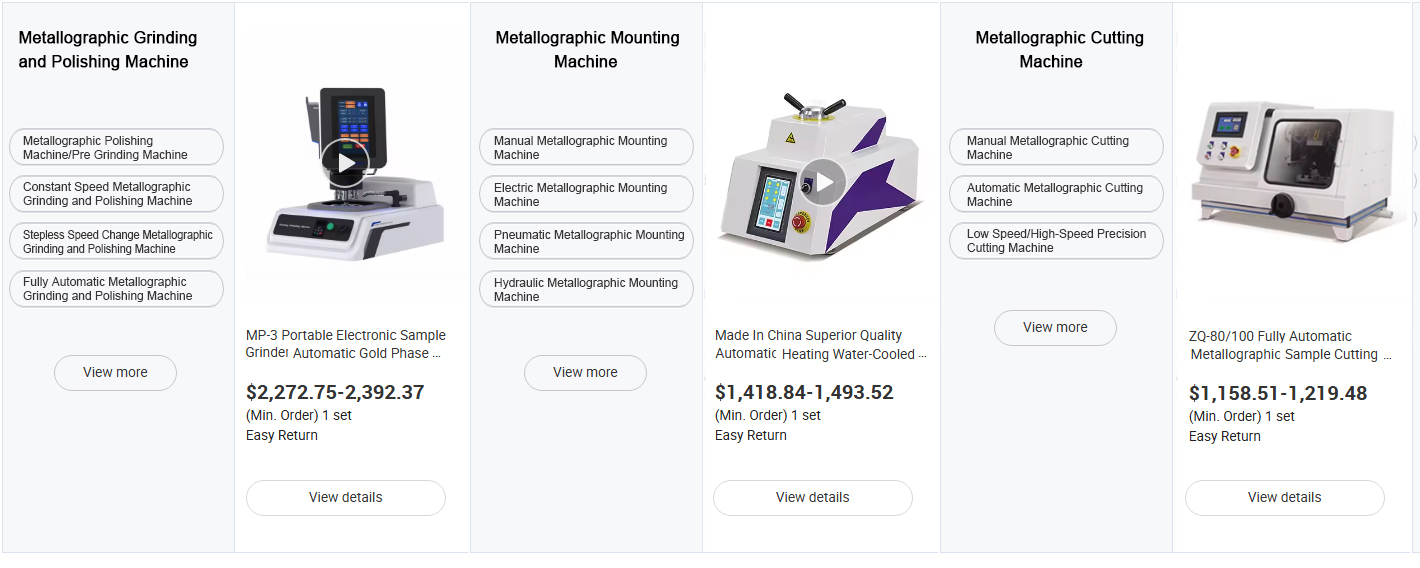Select Metallographic Polishing Machine/Pre Grinding Machine
1420x568 pixels.
click(116, 148)
